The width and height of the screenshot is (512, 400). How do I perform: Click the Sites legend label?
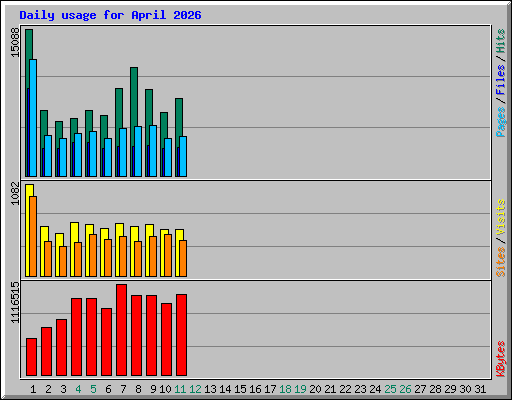(x=501, y=262)
